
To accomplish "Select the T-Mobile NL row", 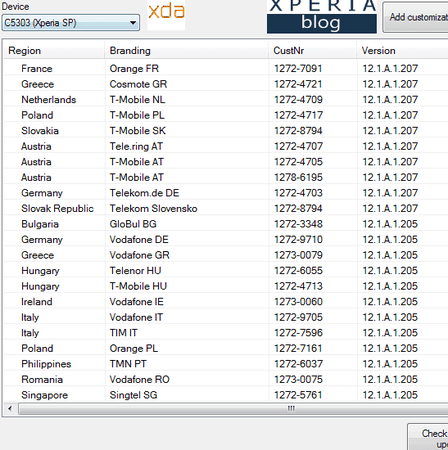I will [x=226, y=100].
